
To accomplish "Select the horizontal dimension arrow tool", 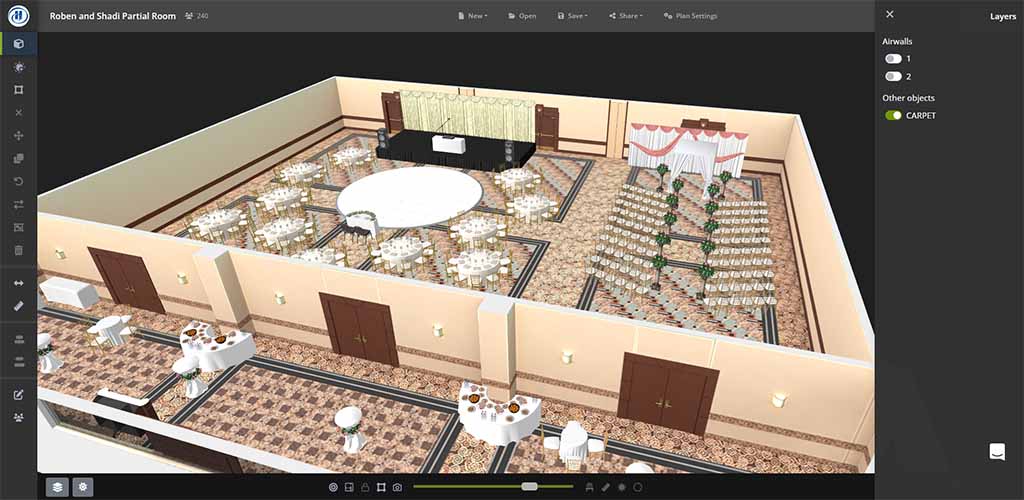I will [x=18, y=283].
